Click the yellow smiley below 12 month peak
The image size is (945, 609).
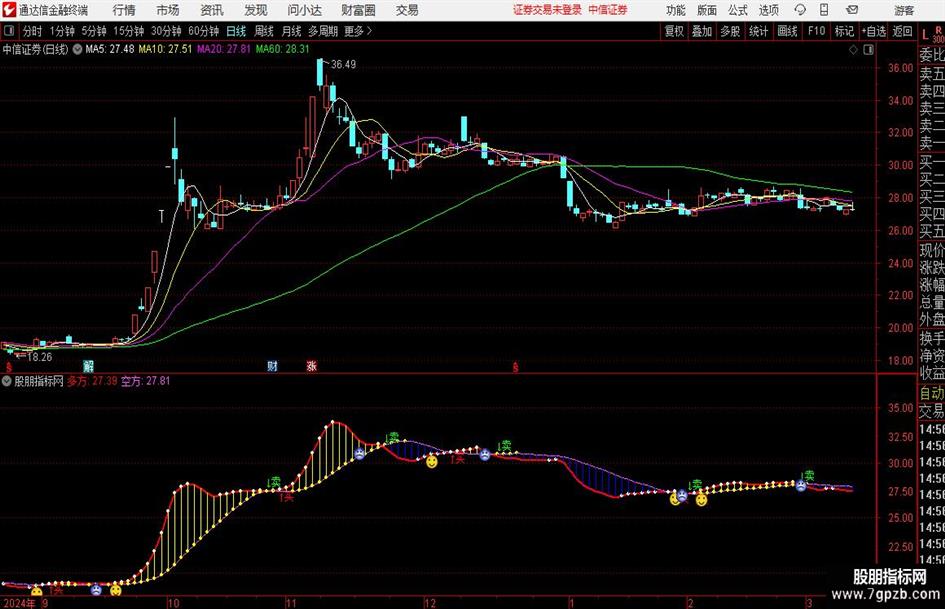[432, 462]
